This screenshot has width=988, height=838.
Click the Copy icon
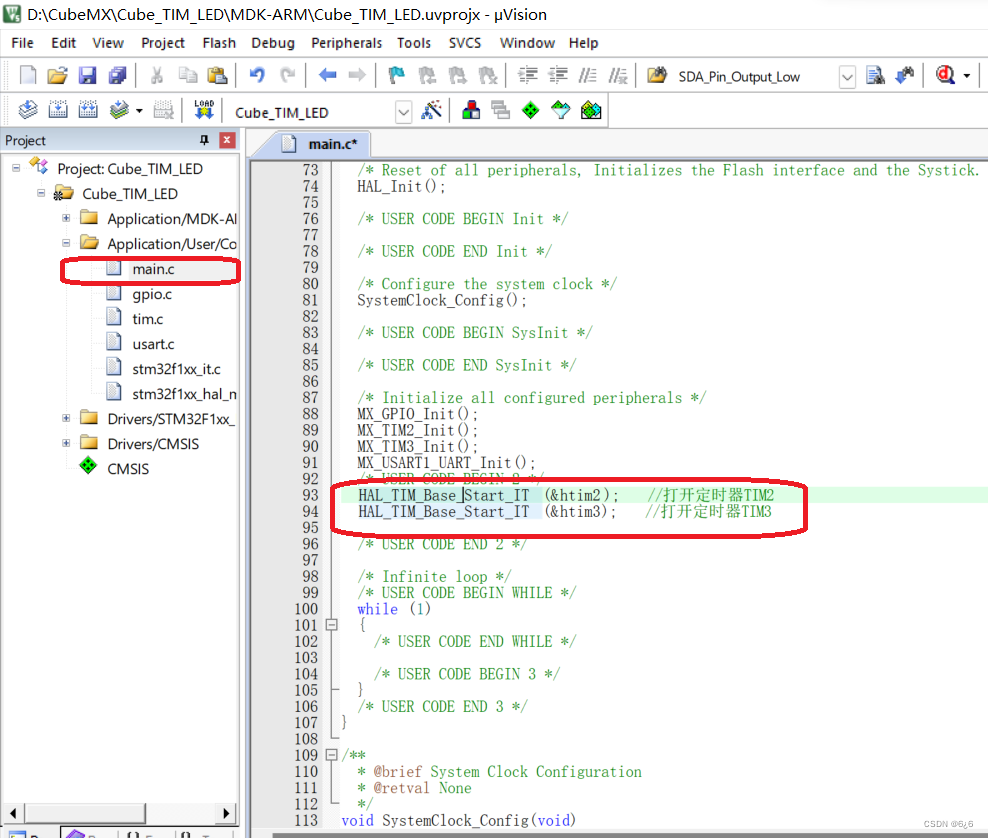click(x=187, y=76)
